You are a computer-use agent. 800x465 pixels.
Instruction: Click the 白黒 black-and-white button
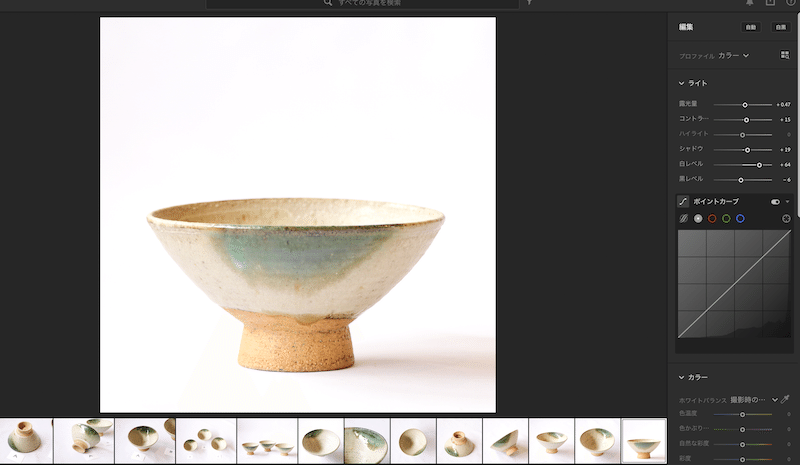(x=781, y=27)
